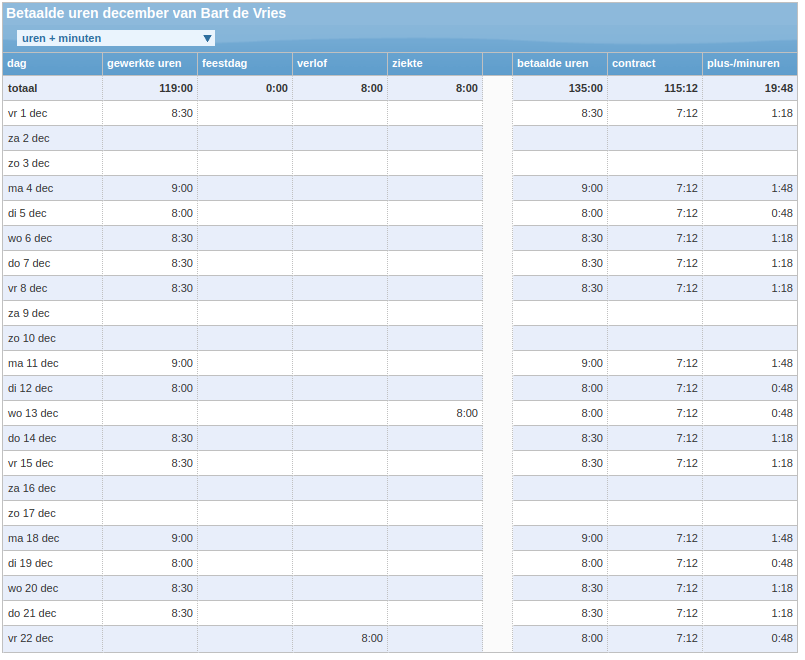The image size is (805, 660).
Task: Click the 'feestdag' column header
Action: click(x=224, y=63)
